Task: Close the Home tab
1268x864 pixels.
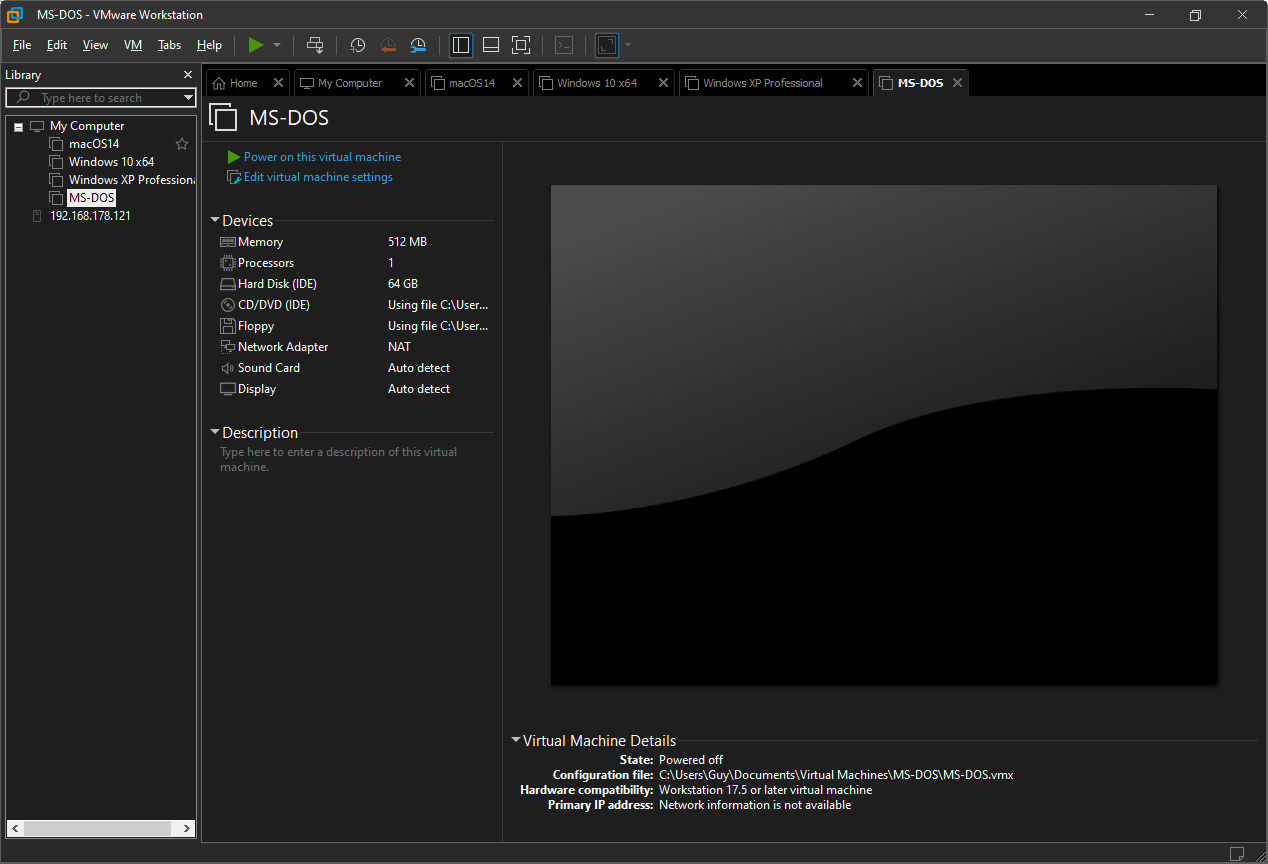Action: click(278, 83)
